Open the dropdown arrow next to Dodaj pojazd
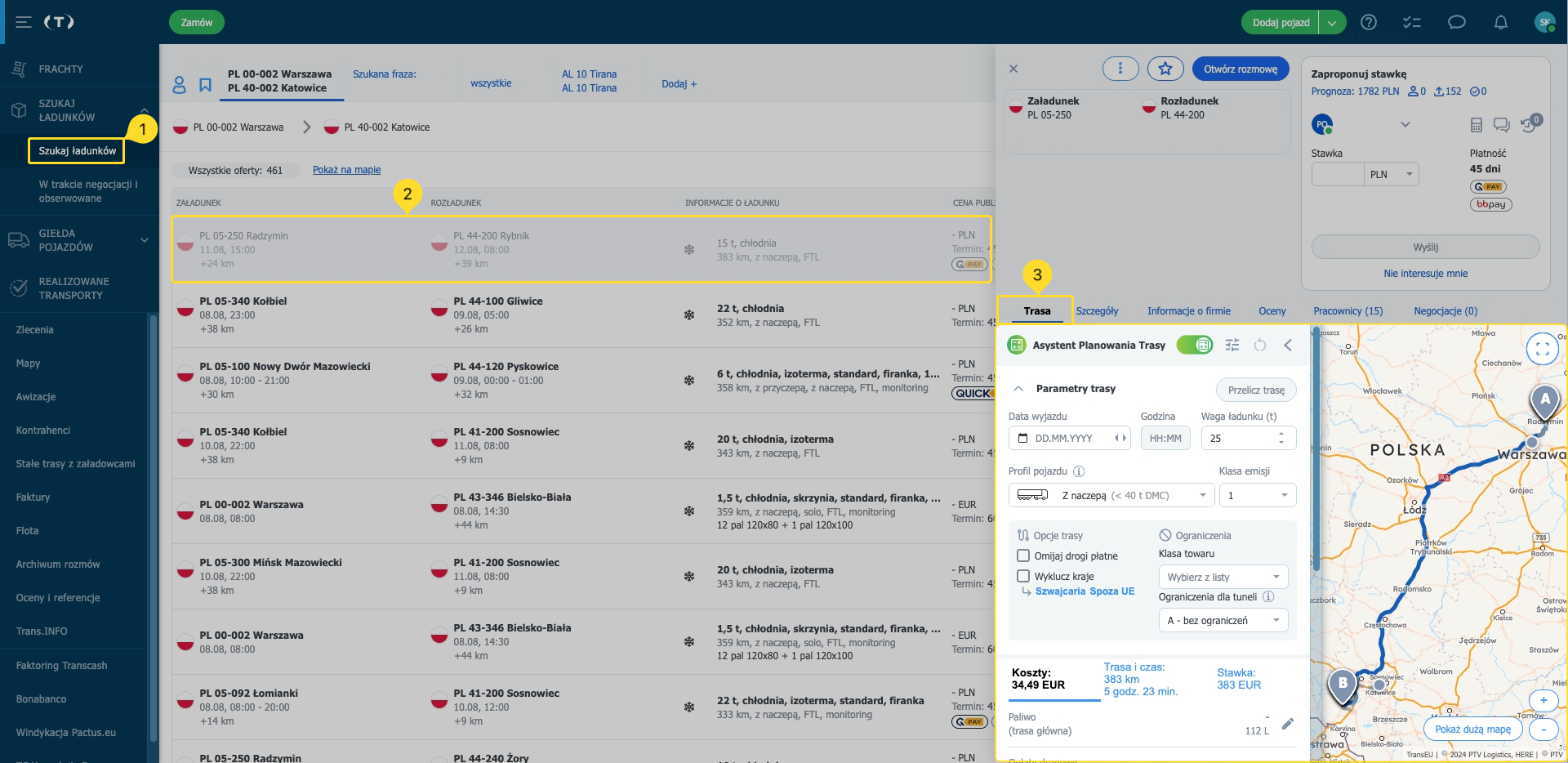The width and height of the screenshot is (1568, 763). pyautogui.click(x=1332, y=22)
